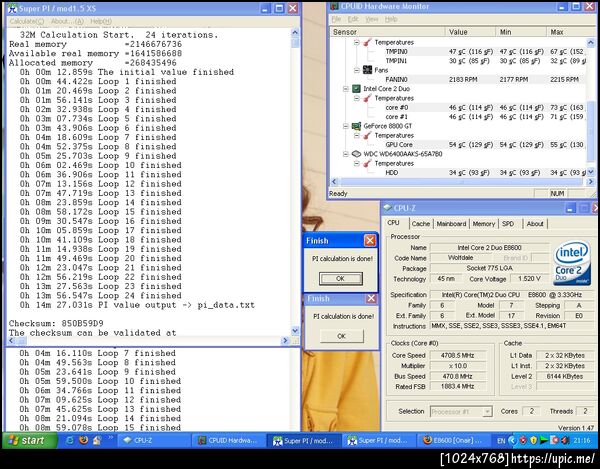Collapse the WDC WD6400AAKS tree node
Image resolution: width=600 pixels, height=469 pixels.
point(346,154)
